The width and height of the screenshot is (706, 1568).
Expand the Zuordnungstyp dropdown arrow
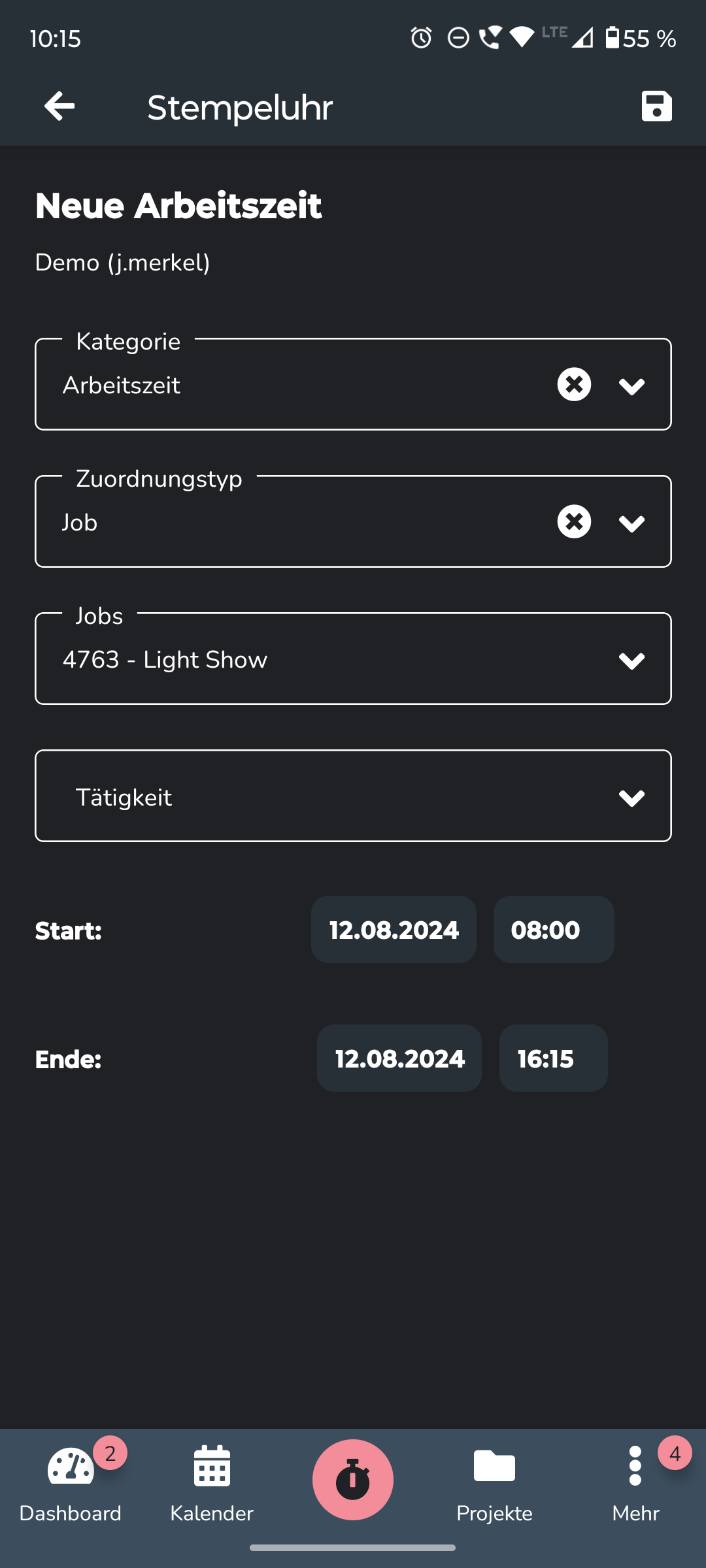(x=631, y=523)
